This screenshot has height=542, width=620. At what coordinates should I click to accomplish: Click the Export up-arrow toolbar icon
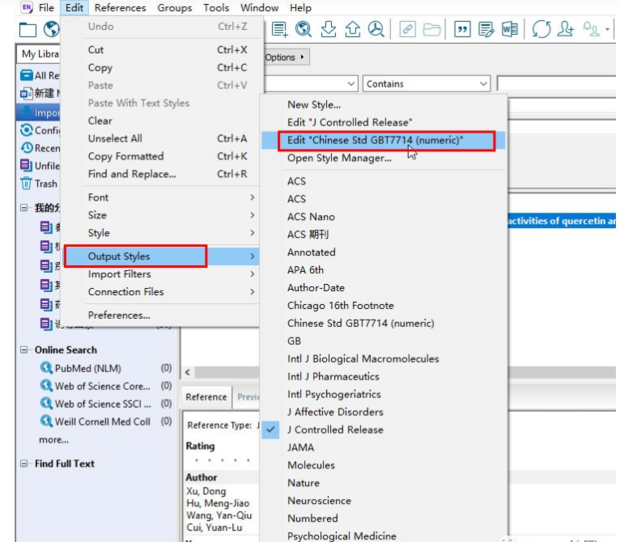point(352,29)
